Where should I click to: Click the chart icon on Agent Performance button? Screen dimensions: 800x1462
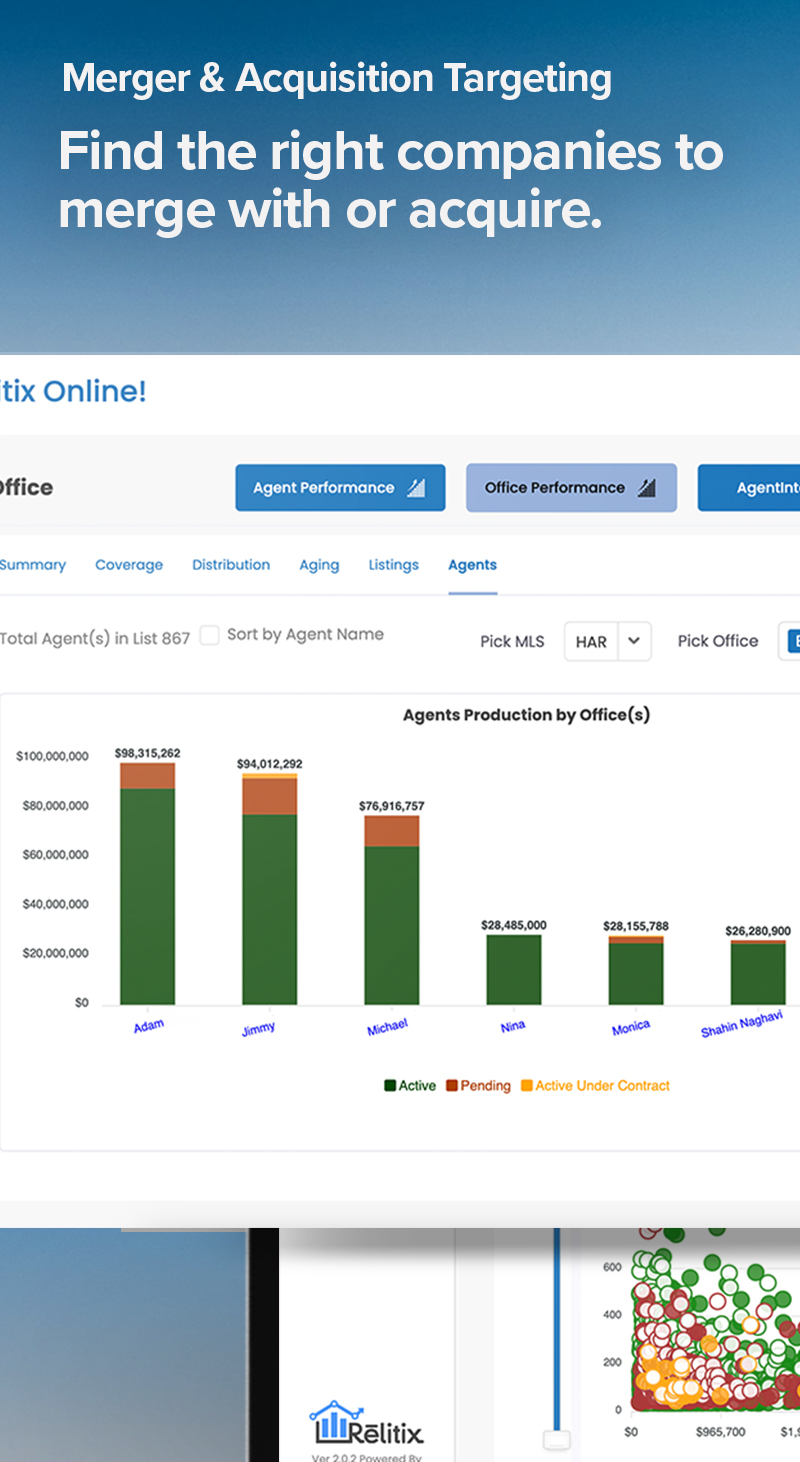[x=416, y=488]
